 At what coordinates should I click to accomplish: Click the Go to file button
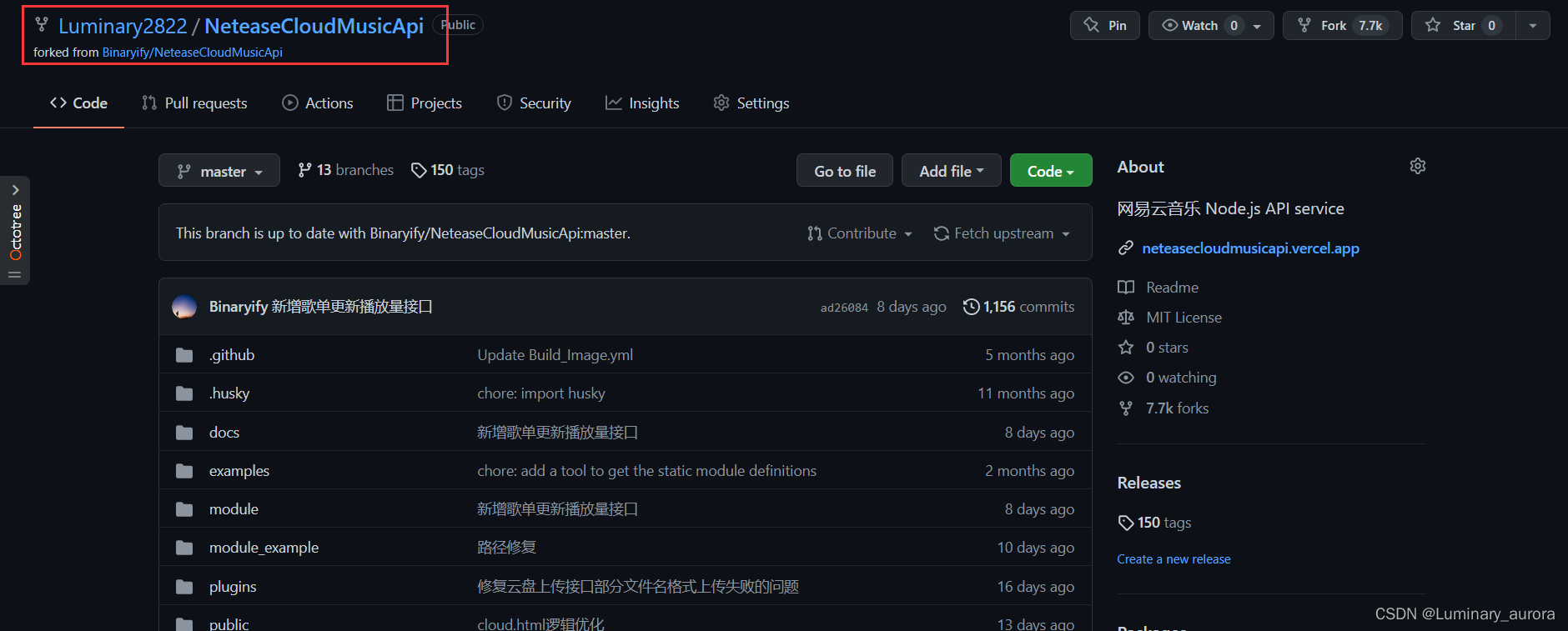845,171
